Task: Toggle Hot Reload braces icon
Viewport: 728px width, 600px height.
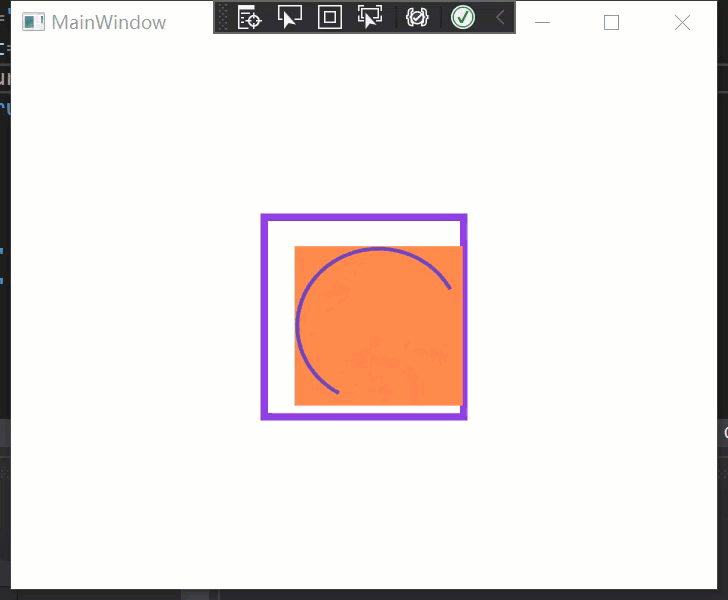Action: (x=417, y=17)
